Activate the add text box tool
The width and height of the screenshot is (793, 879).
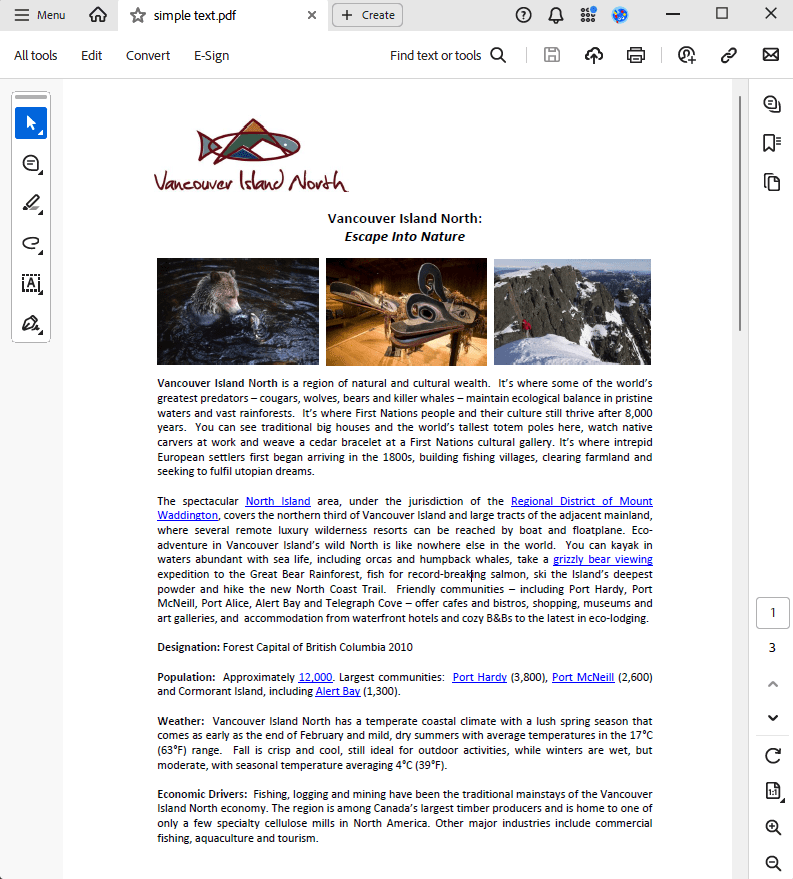click(x=31, y=283)
